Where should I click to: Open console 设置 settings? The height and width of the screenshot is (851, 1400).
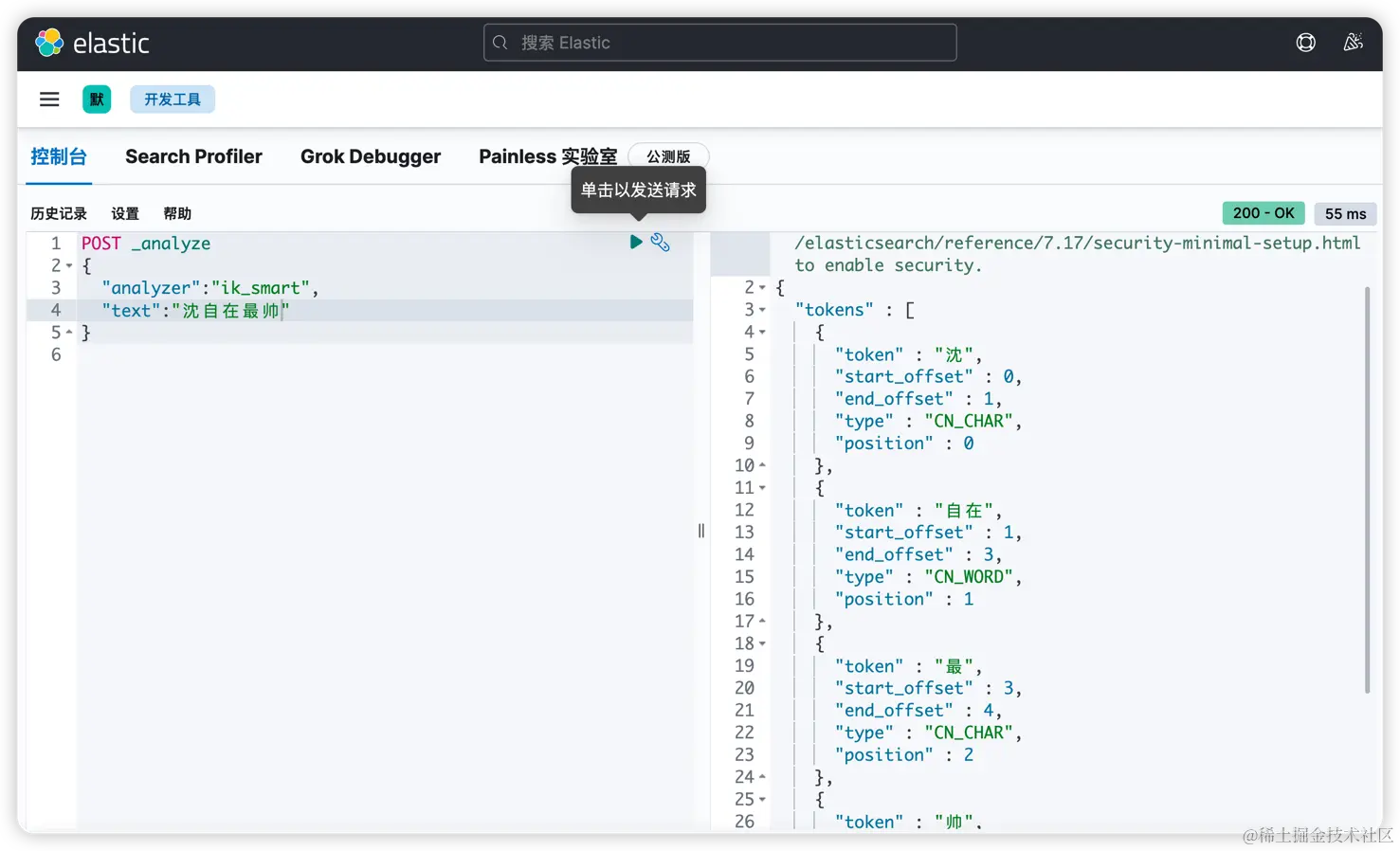click(x=125, y=213)
